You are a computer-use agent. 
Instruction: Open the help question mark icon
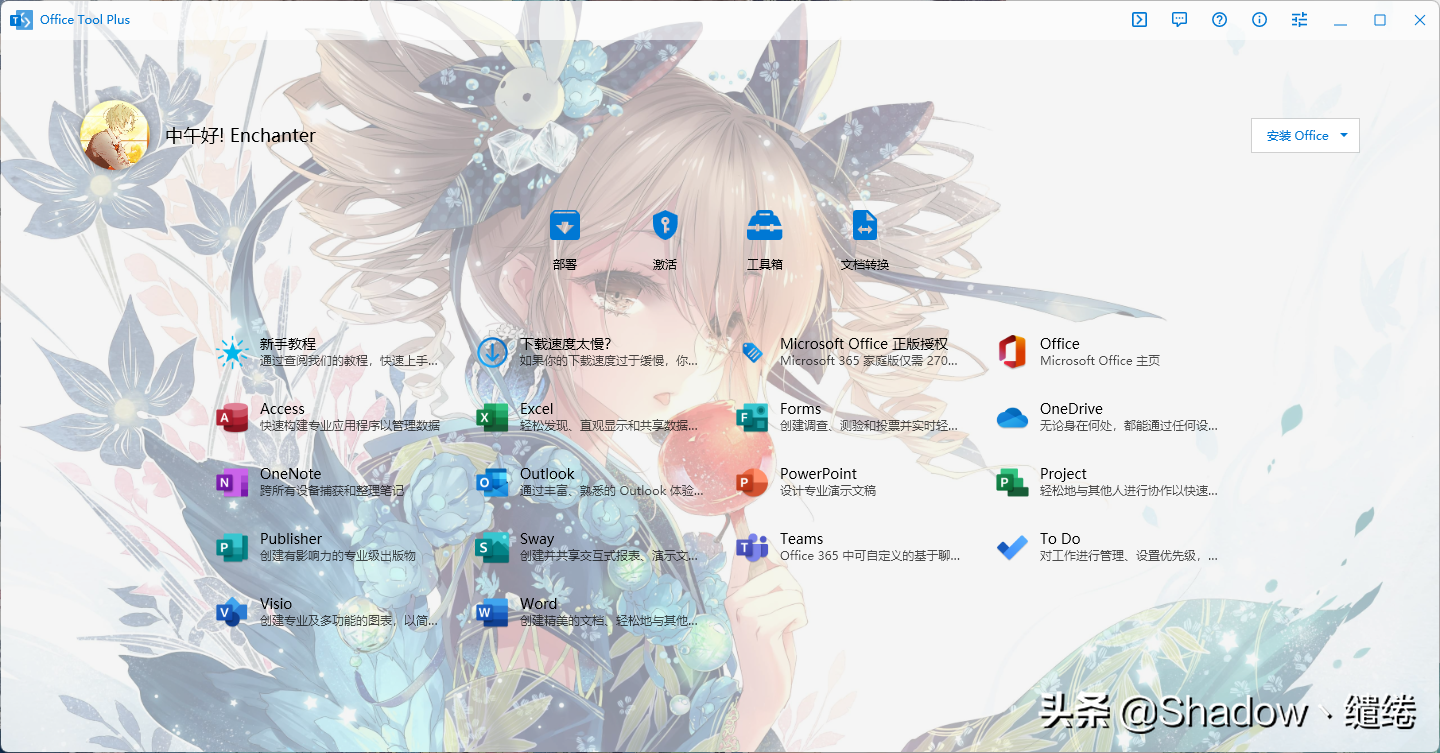pos(1219,19)
